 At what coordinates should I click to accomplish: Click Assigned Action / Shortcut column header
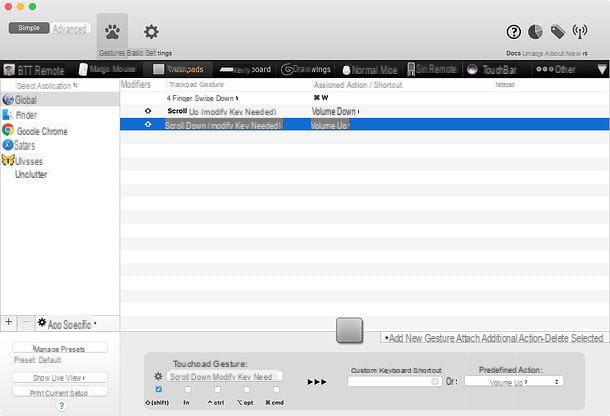click(358, 85)
